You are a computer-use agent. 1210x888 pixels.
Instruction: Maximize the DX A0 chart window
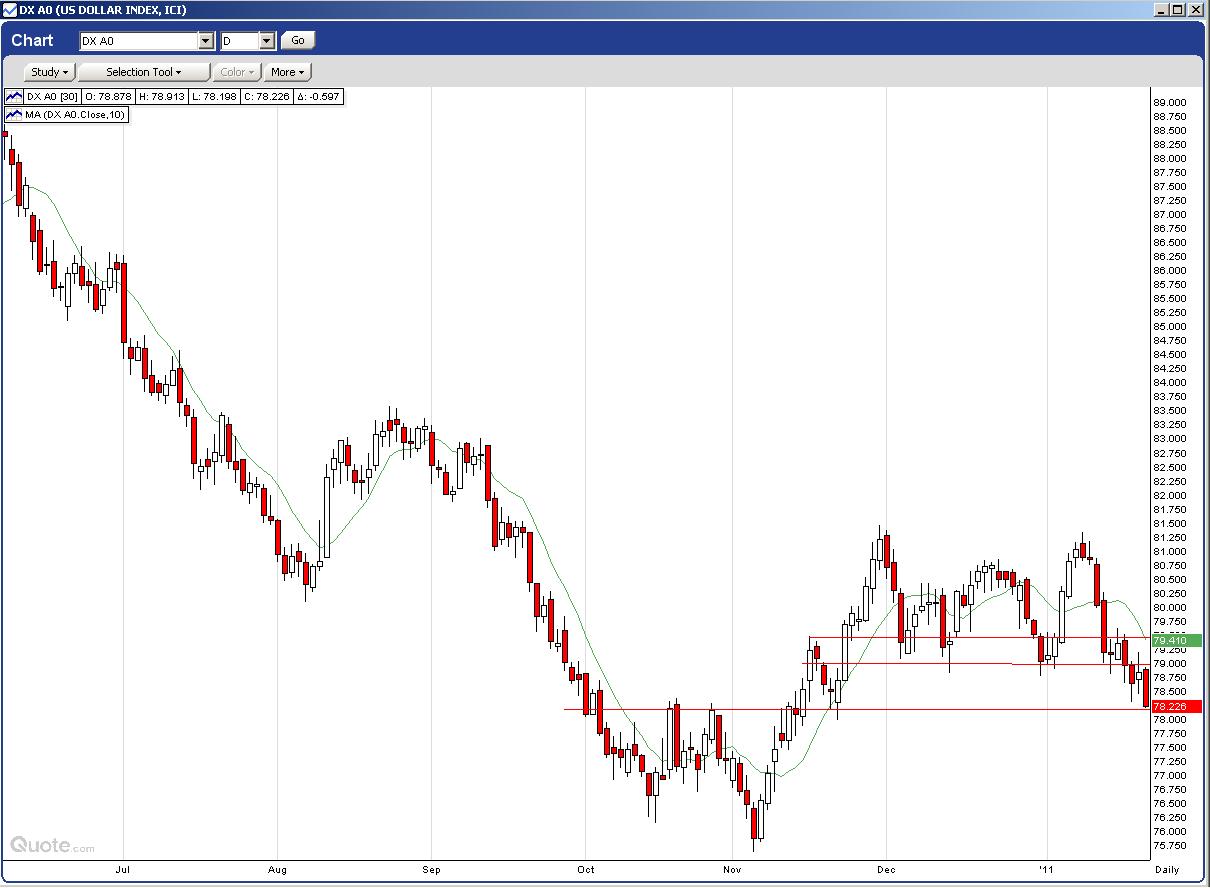[x=1177, y=10]
